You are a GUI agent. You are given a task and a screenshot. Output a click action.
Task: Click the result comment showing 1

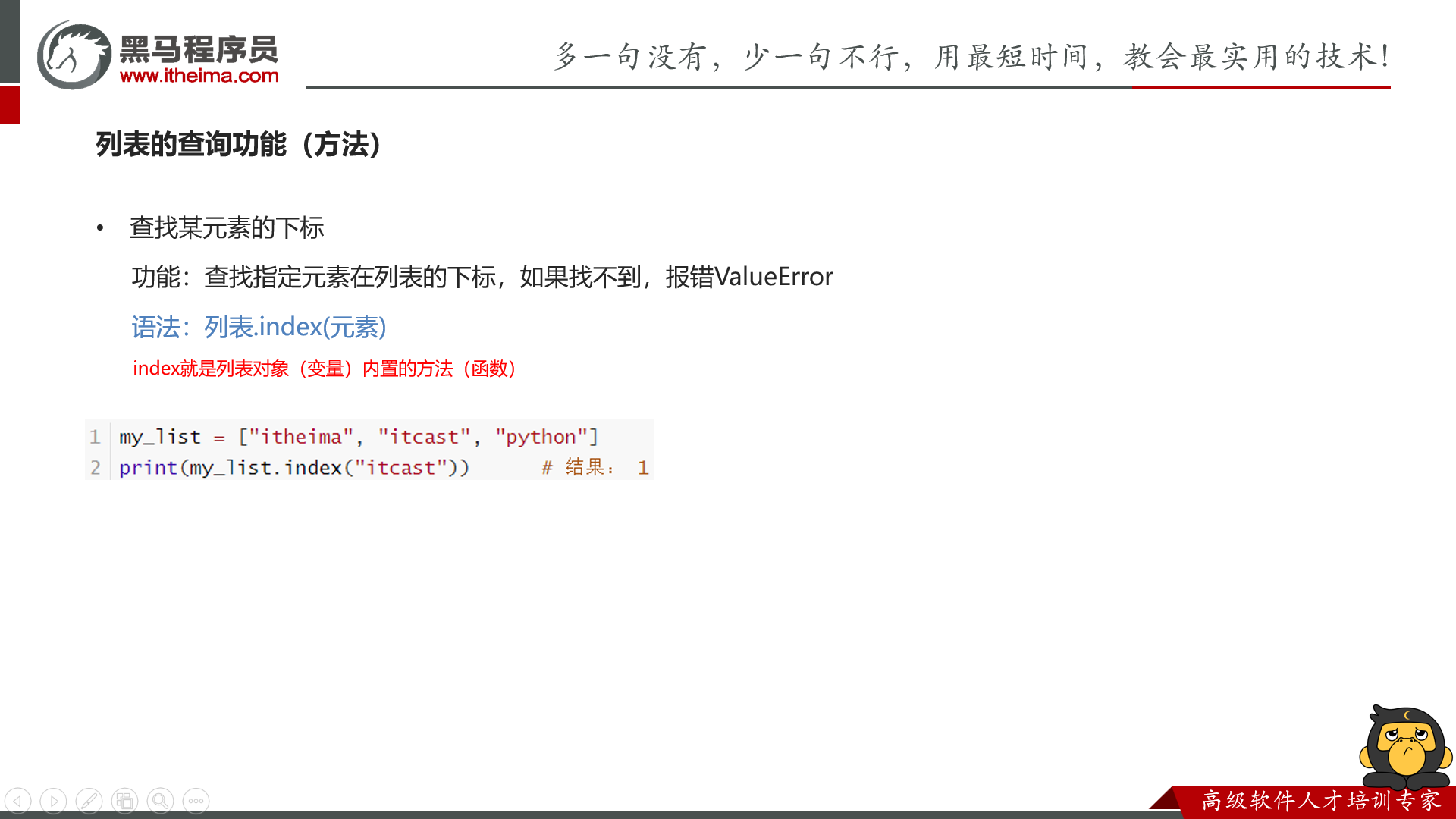point(595,467)
